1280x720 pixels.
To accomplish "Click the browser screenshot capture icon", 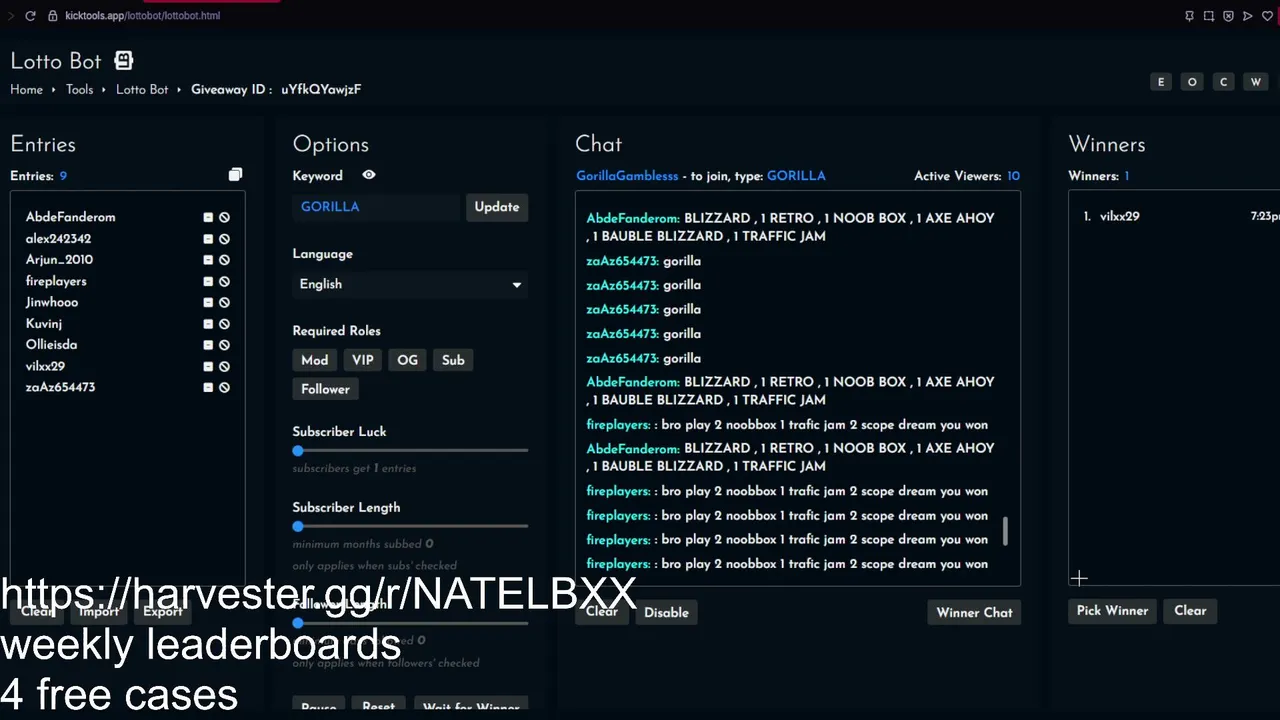I will (x=1209, y=16).
